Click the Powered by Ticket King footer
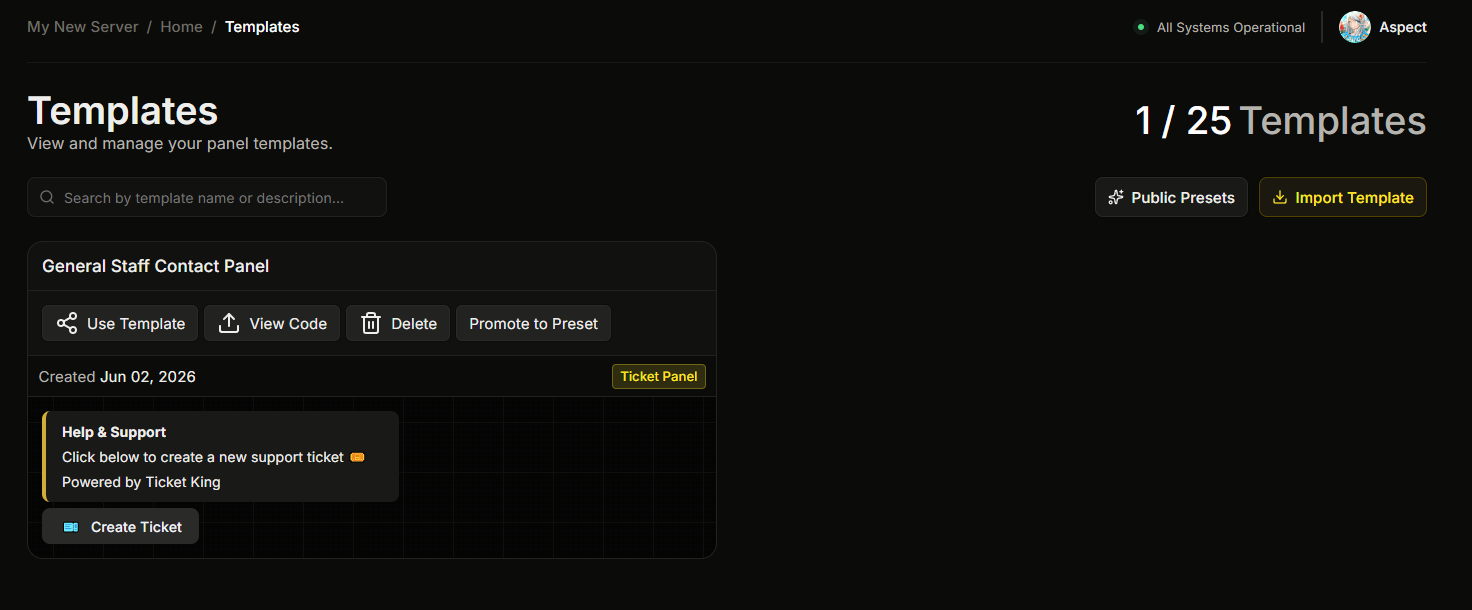Image resolution: width=1472 pixels, height=610 pixels. pos(141,482)
